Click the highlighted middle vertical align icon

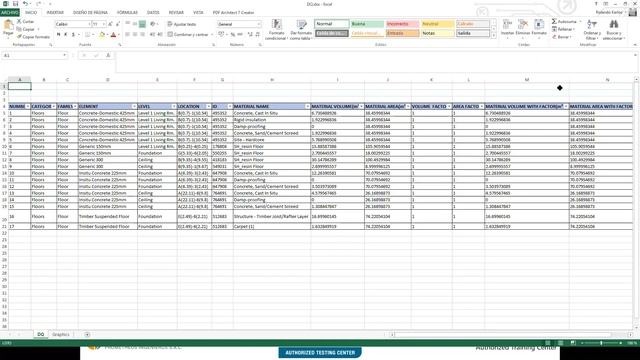coord(142,24)
